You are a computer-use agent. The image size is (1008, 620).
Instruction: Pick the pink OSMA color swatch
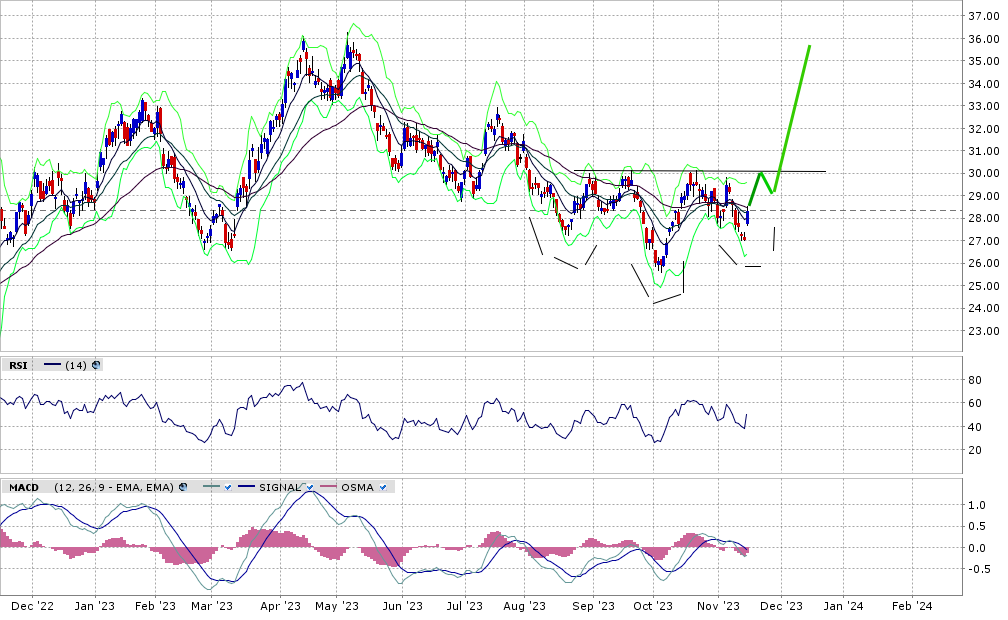[328, 487]
